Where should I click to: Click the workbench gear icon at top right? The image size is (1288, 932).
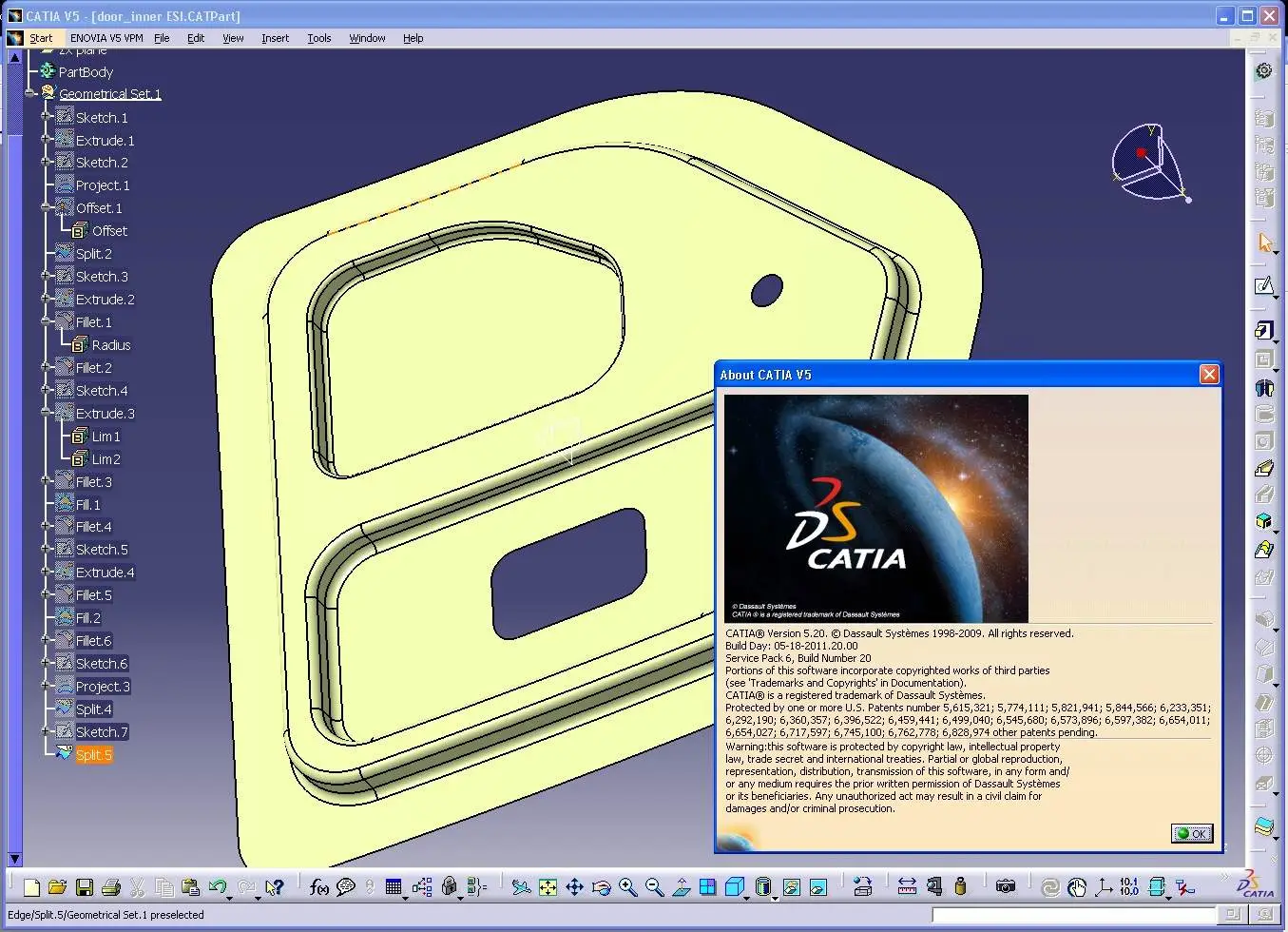point(1263,70)
